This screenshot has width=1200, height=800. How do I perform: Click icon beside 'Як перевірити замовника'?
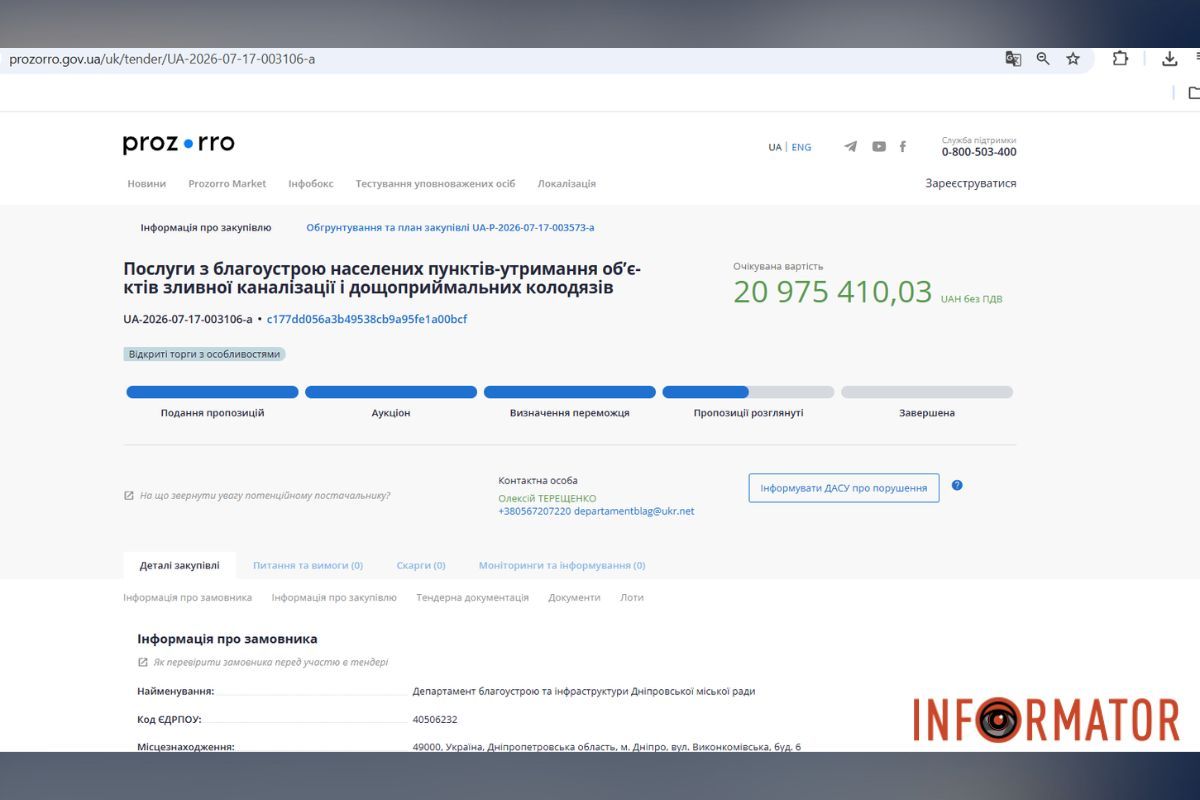[x=142, y=662]
